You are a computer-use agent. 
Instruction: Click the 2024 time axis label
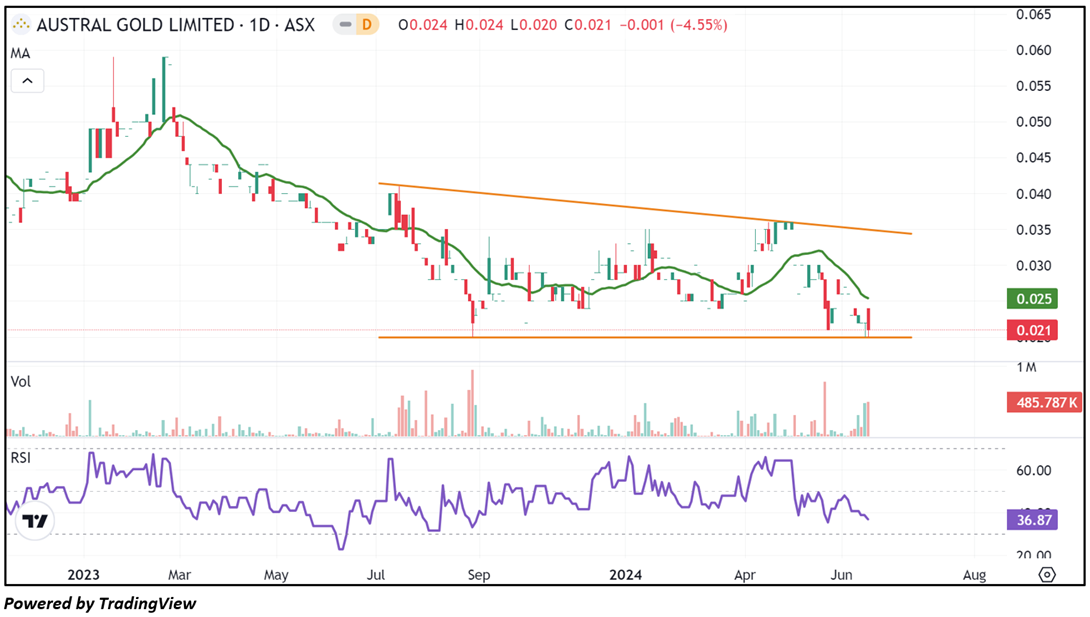coord(625,575)
